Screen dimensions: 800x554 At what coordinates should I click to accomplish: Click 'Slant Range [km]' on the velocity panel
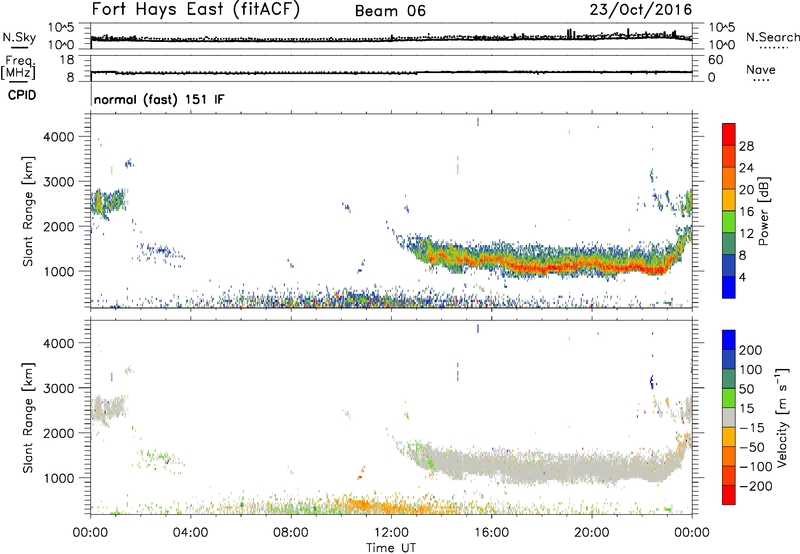pyautogui.click(x=28, y=418)
